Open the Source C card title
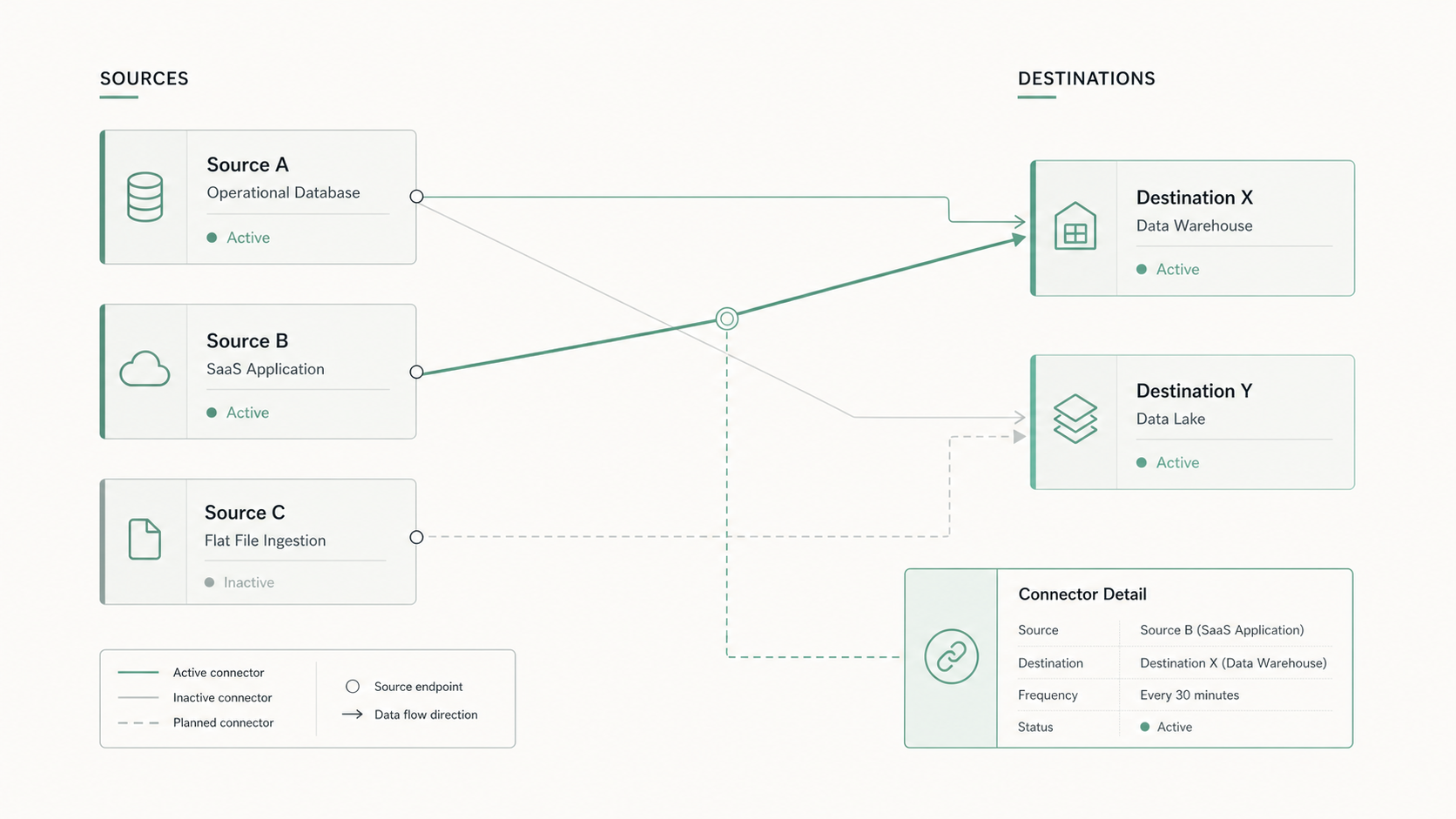1456x819 pixels. point(245,513)
